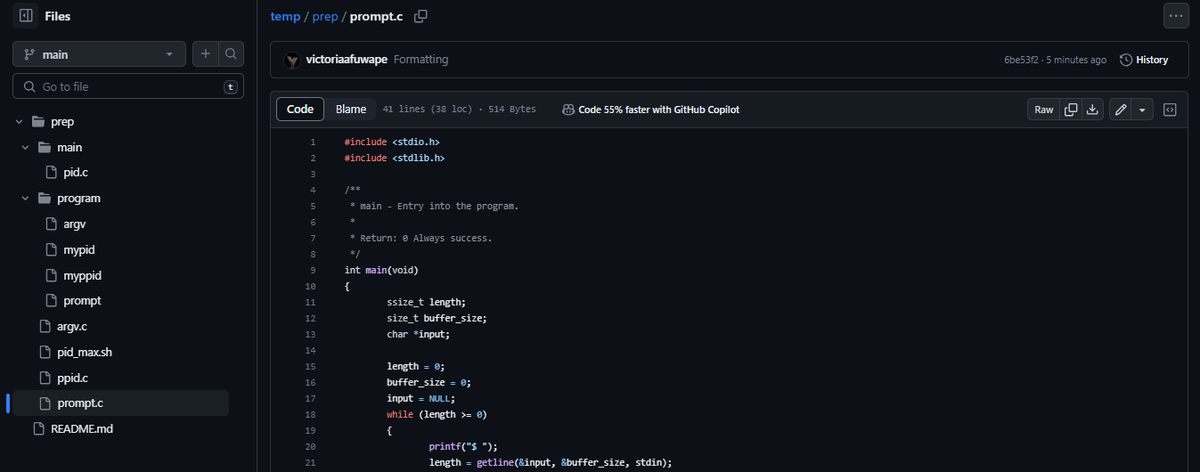Collapse the program folder chevron
This screenshot has width=1200, height=472.
pyautogui.click(x=27, y=198)
